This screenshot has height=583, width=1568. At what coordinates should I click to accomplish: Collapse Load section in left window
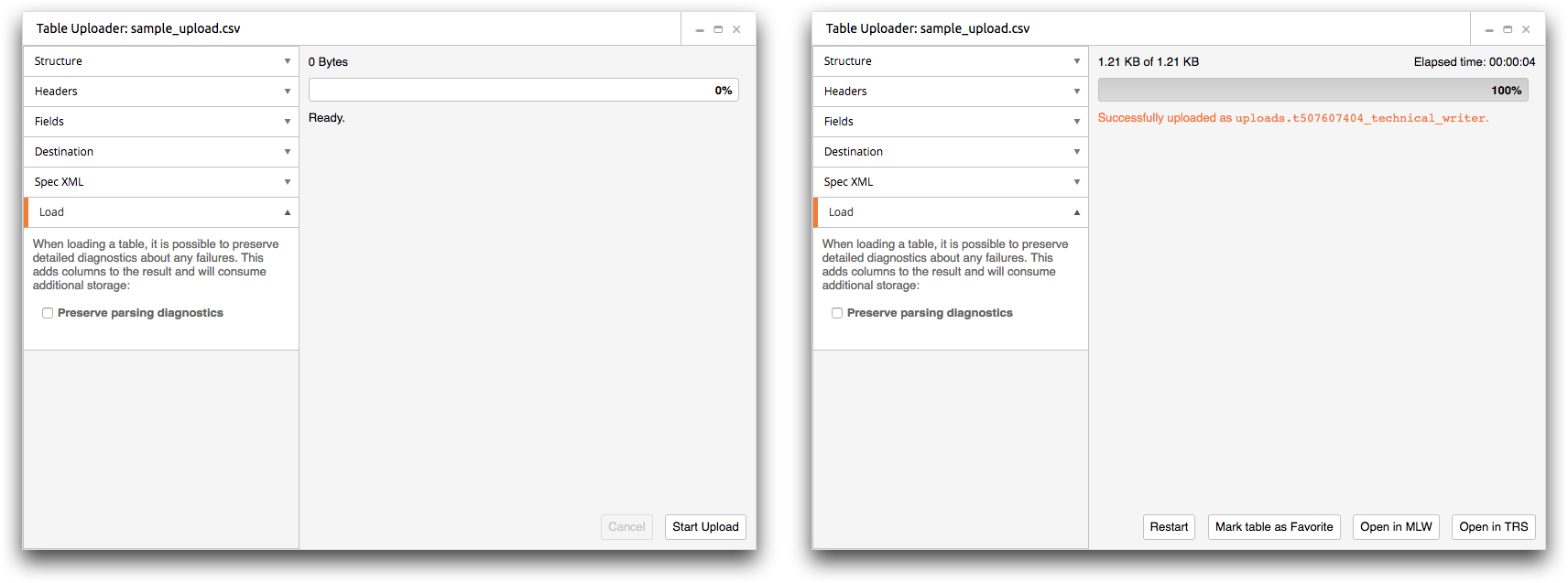161,212
